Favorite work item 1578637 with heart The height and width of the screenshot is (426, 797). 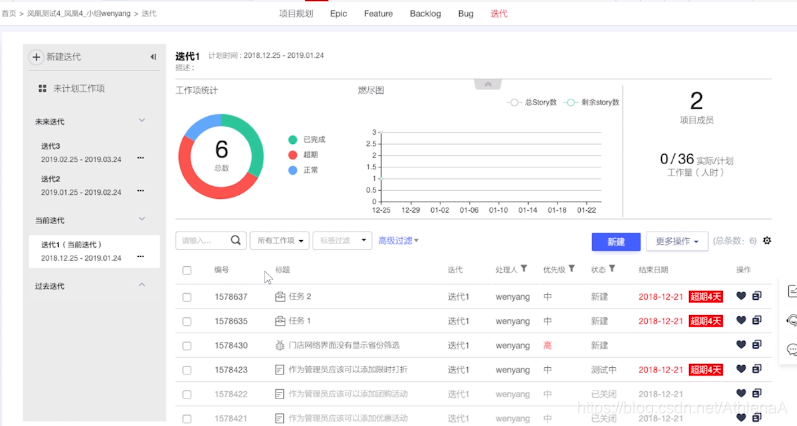pyautogui.click(x=741, y=296)
